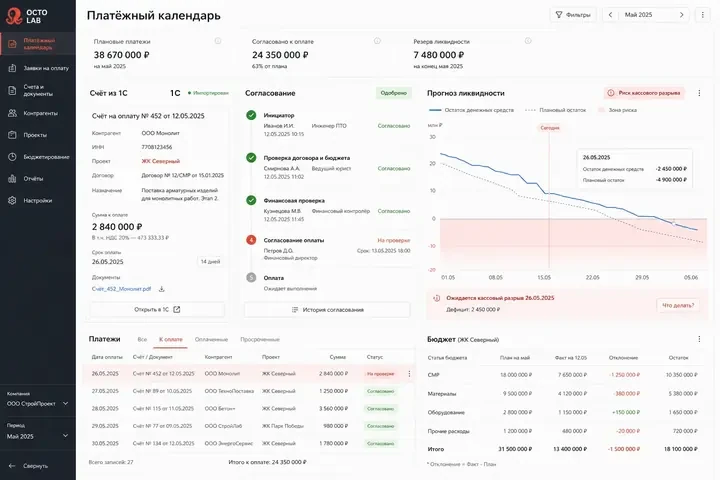
Task: Switch to the Все payments tab
Action: [142, 339]
